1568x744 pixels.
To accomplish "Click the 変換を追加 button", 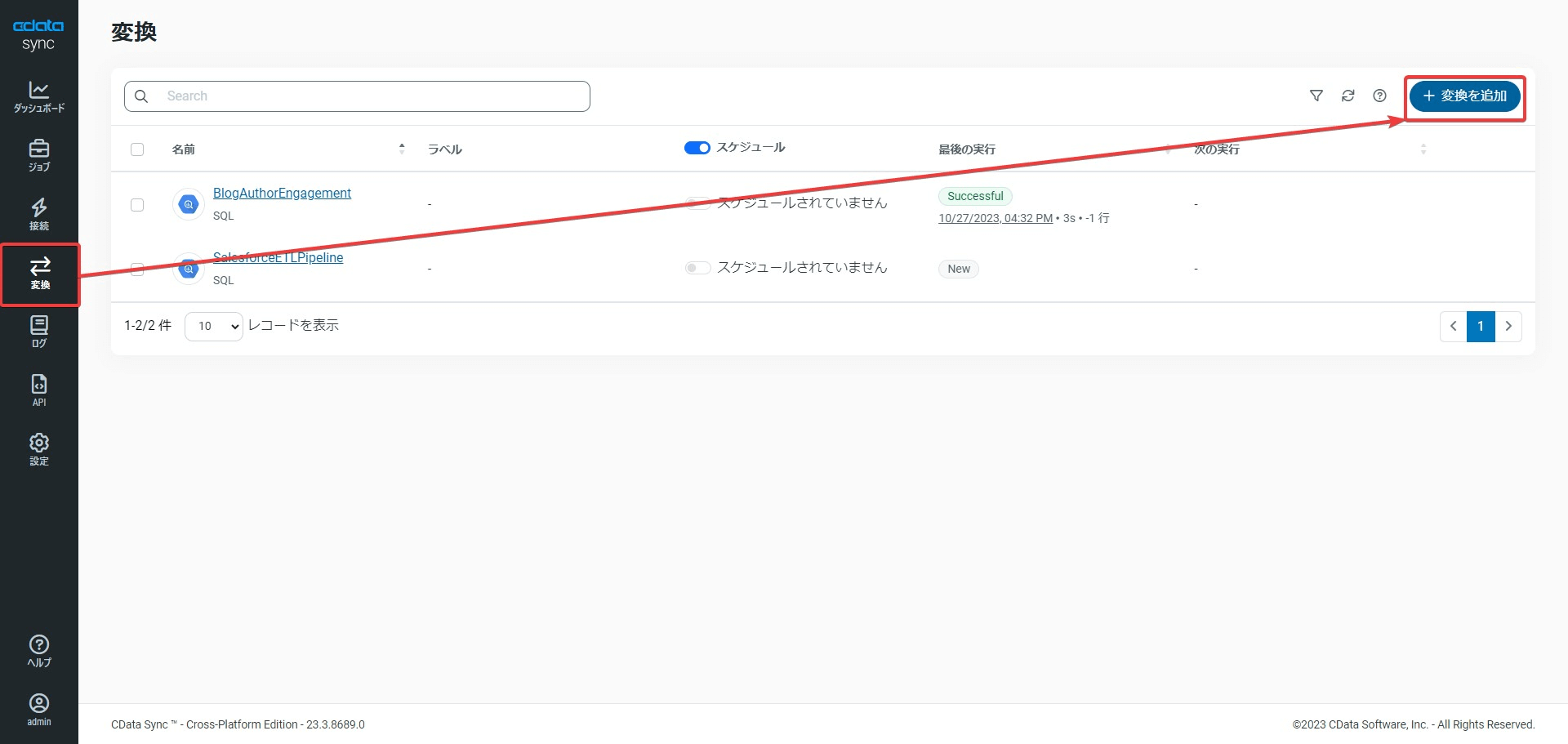I will pos(1465,96).
